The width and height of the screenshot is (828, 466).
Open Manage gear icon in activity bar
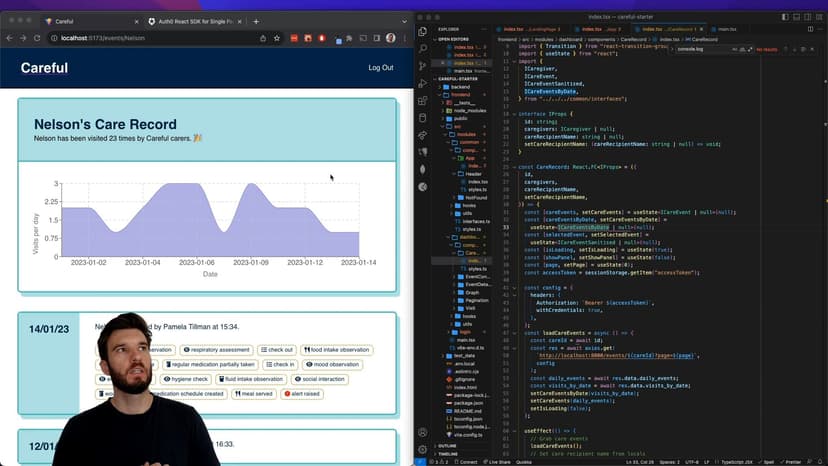(424, 450)
